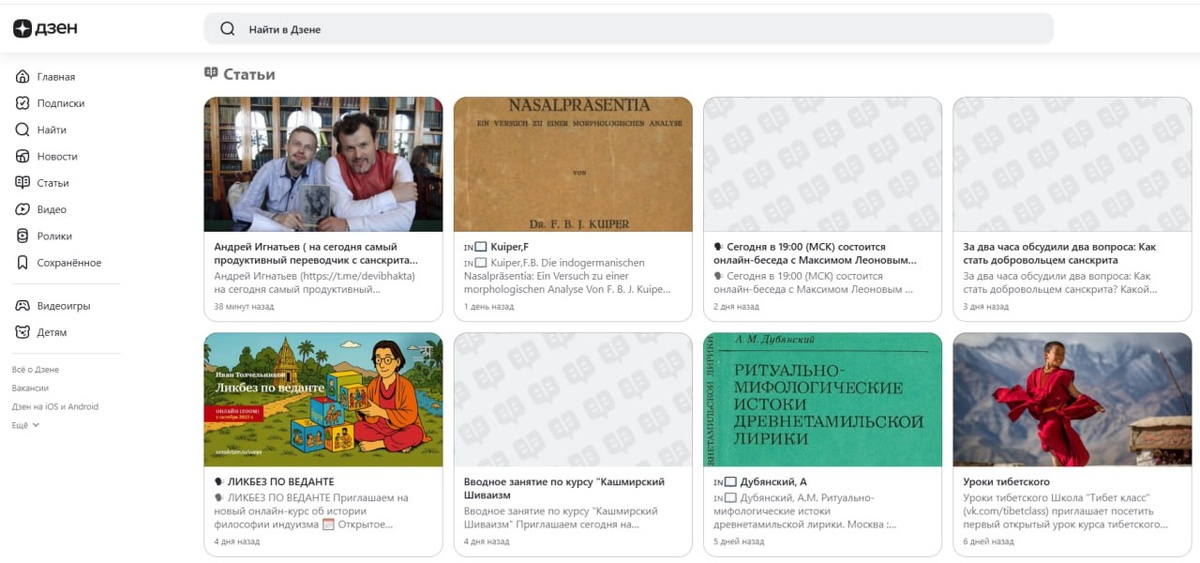Click the '2 дня назад' timestamp
The width and height of the screenshot is (1200, 563).
click(x=737, y=306)
